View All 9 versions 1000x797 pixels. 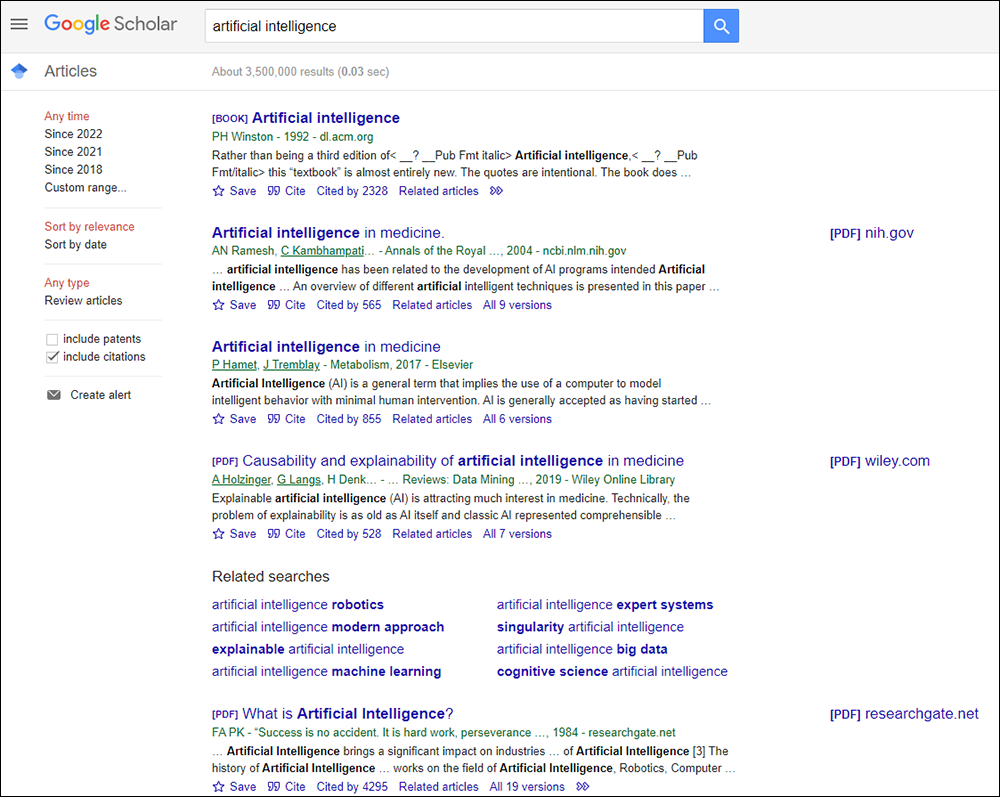point(517,305)
